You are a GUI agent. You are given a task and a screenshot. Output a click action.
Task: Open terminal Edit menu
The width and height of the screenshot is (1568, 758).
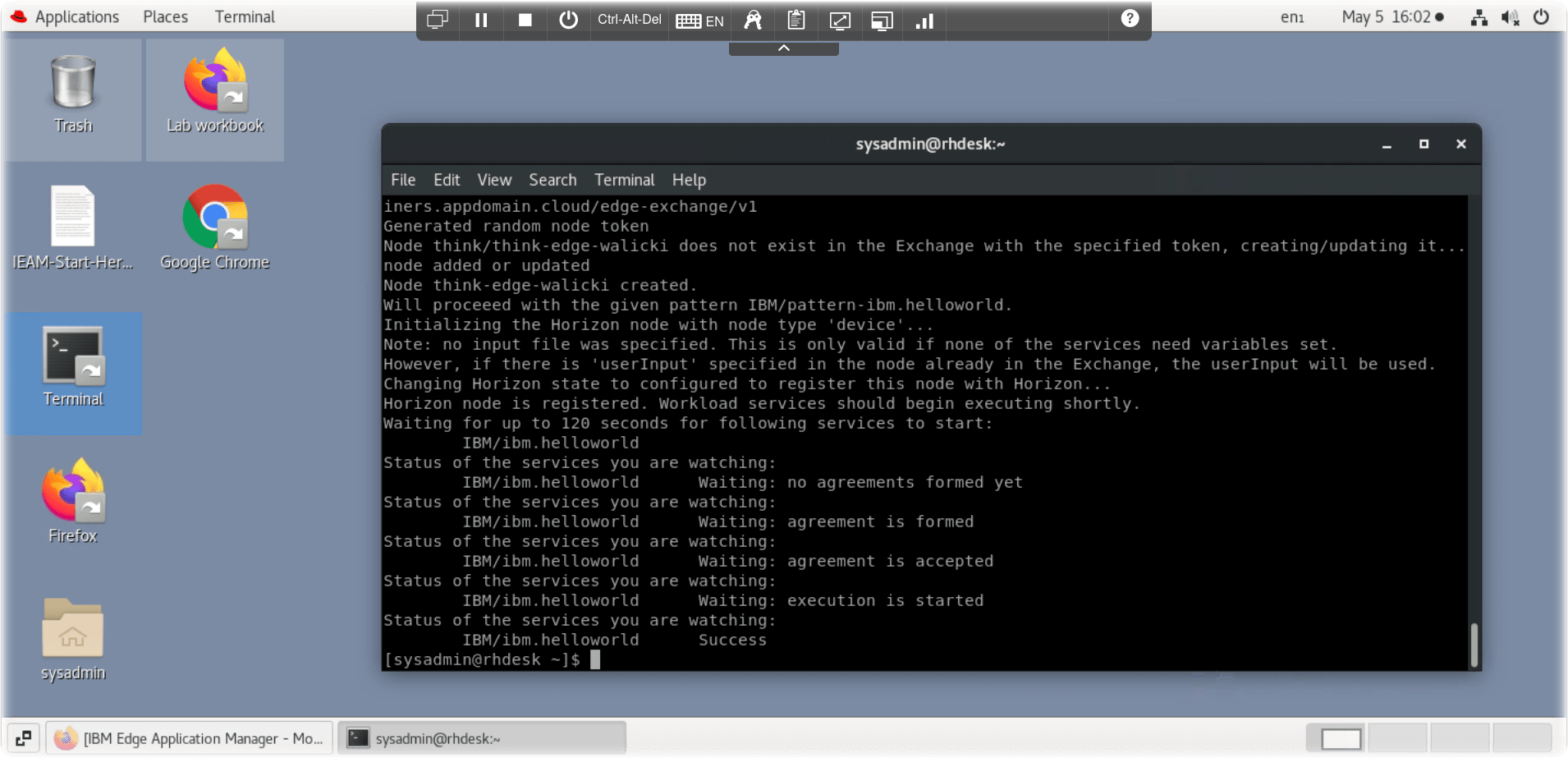click(x=447, y=180)
